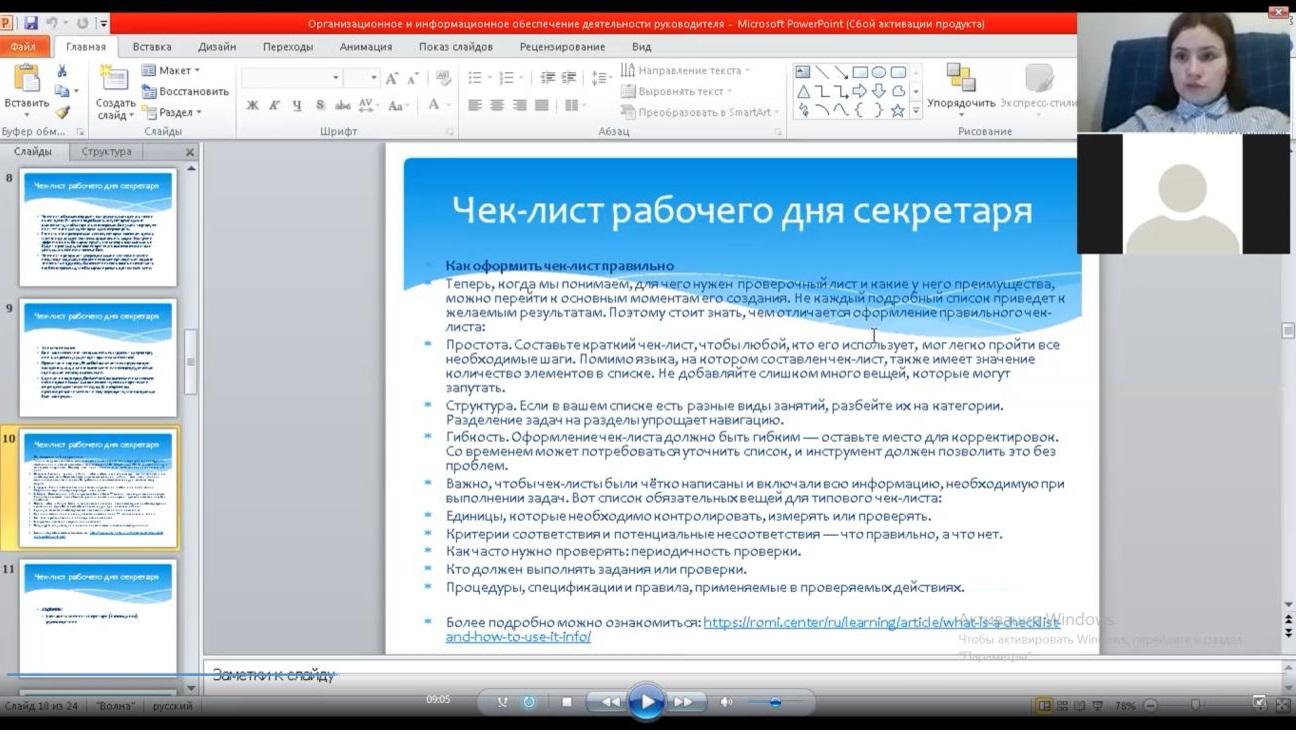Click the Cut scissors icon
Viewport: 1303px width, 735px height.
[x=62, y=71]
